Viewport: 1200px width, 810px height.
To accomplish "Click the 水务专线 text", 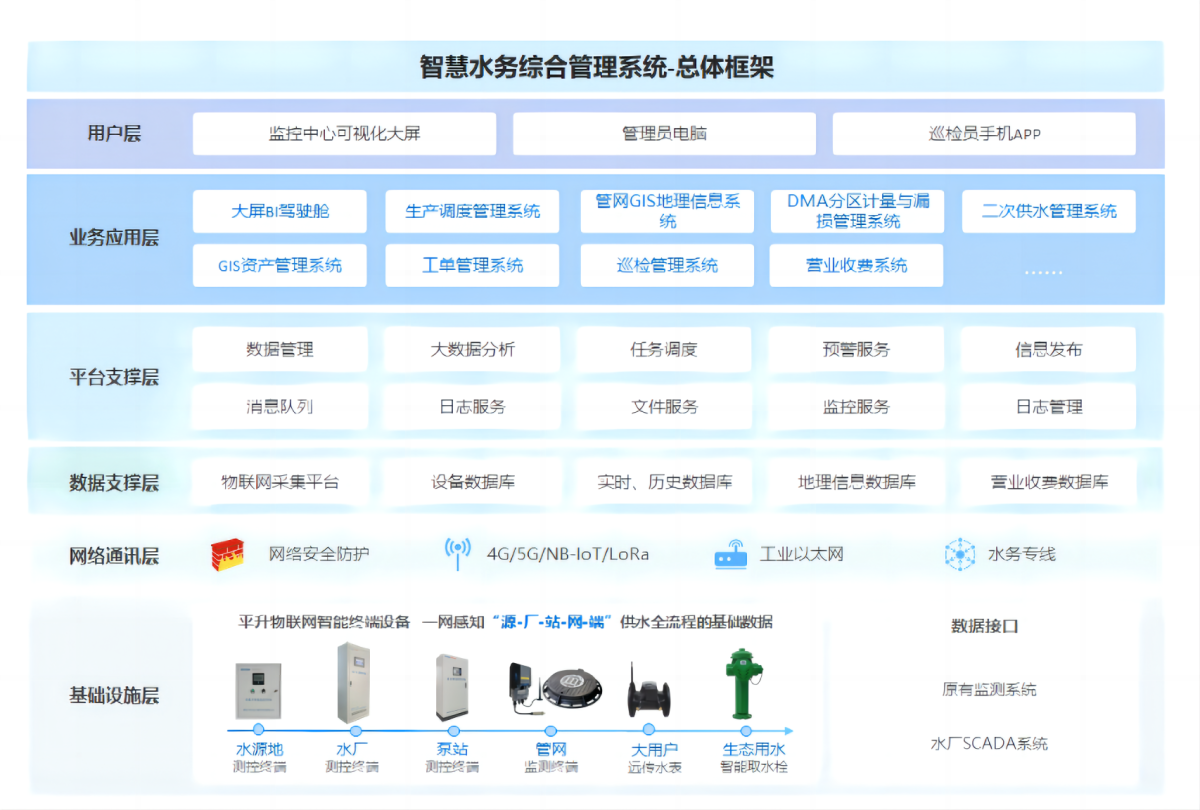I will (x=1021, y=554).
